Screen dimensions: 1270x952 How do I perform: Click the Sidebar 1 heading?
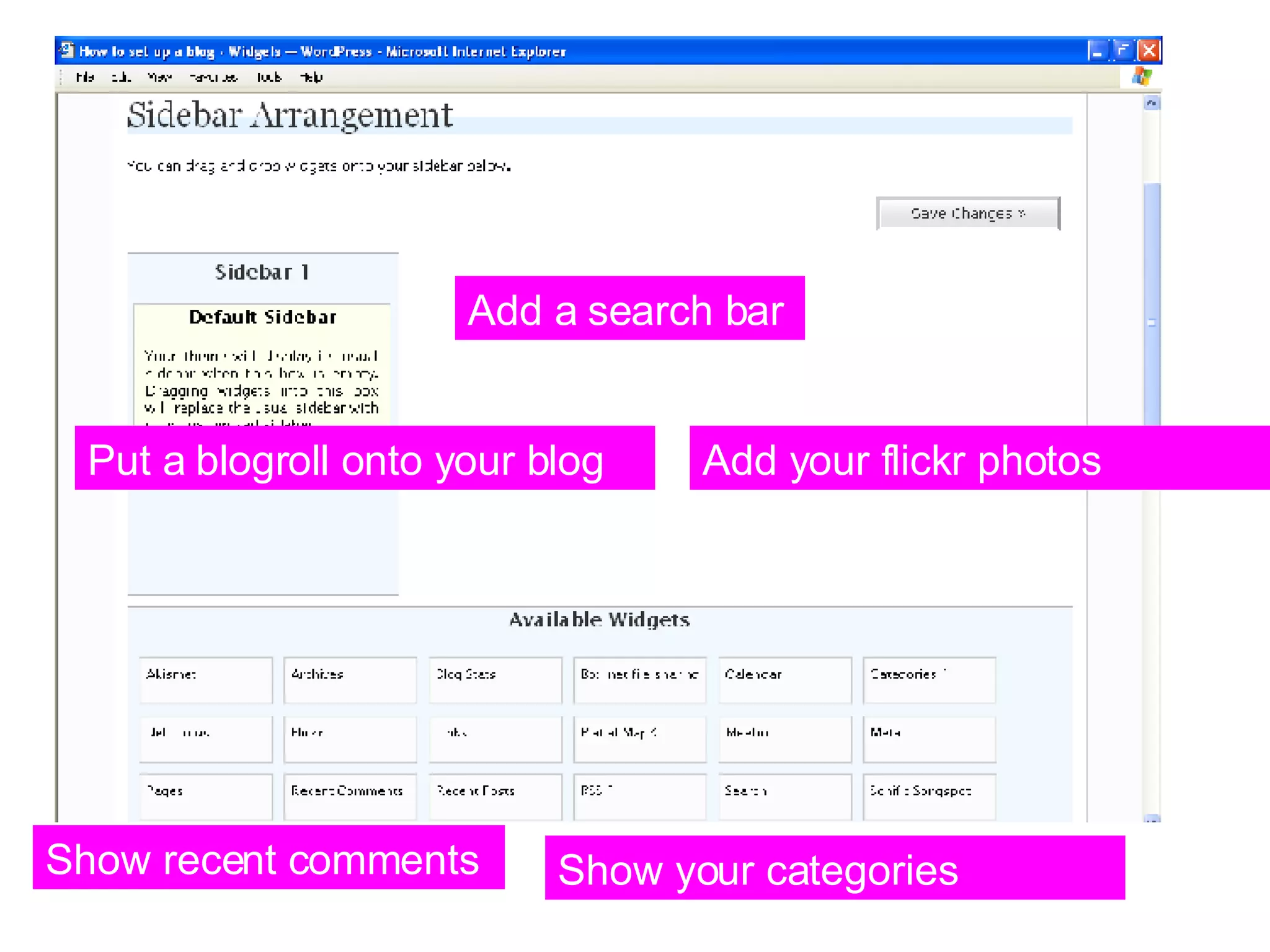coord(262,272)
